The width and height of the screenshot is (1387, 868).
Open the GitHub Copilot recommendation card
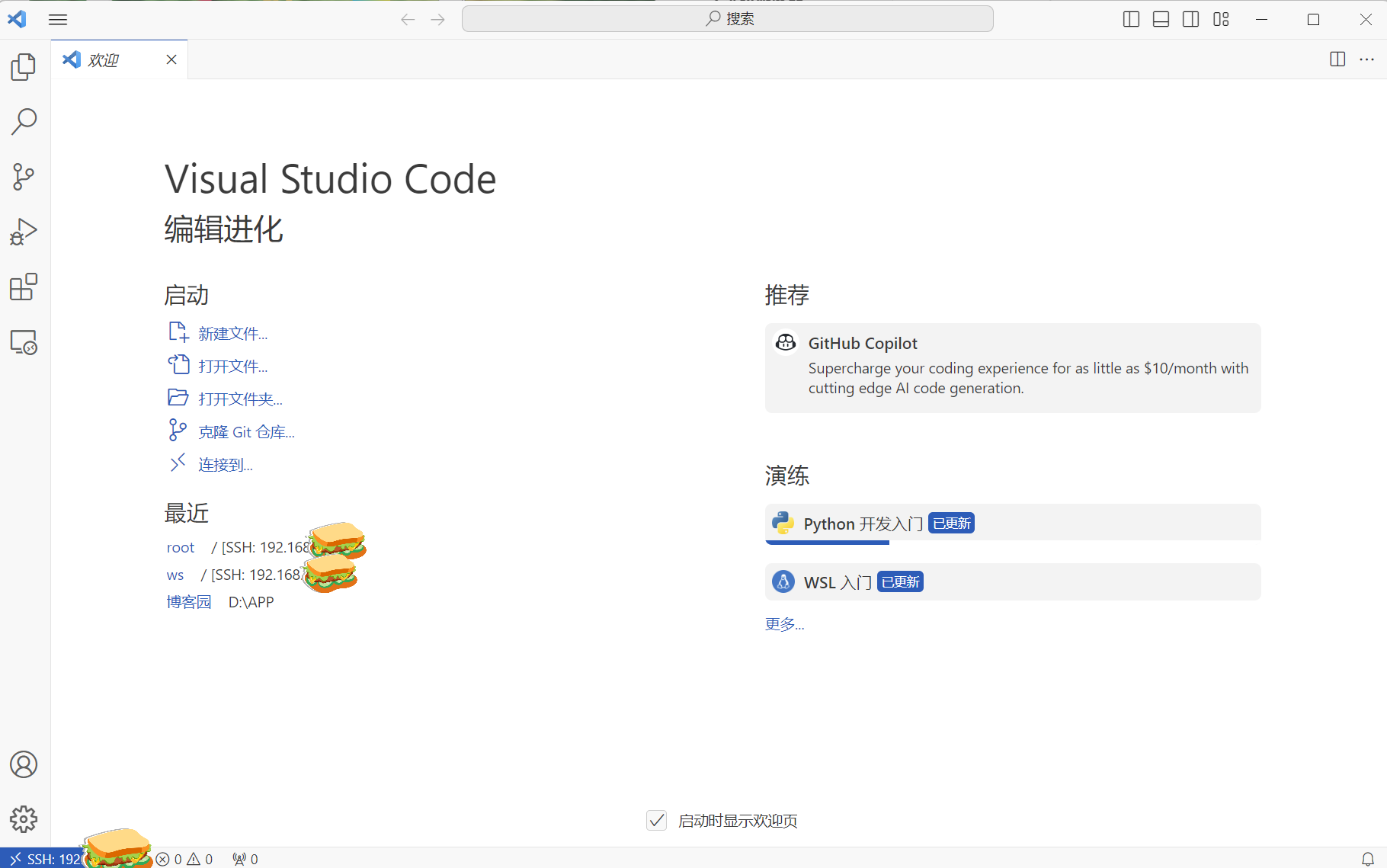[x=1013, y=368]
